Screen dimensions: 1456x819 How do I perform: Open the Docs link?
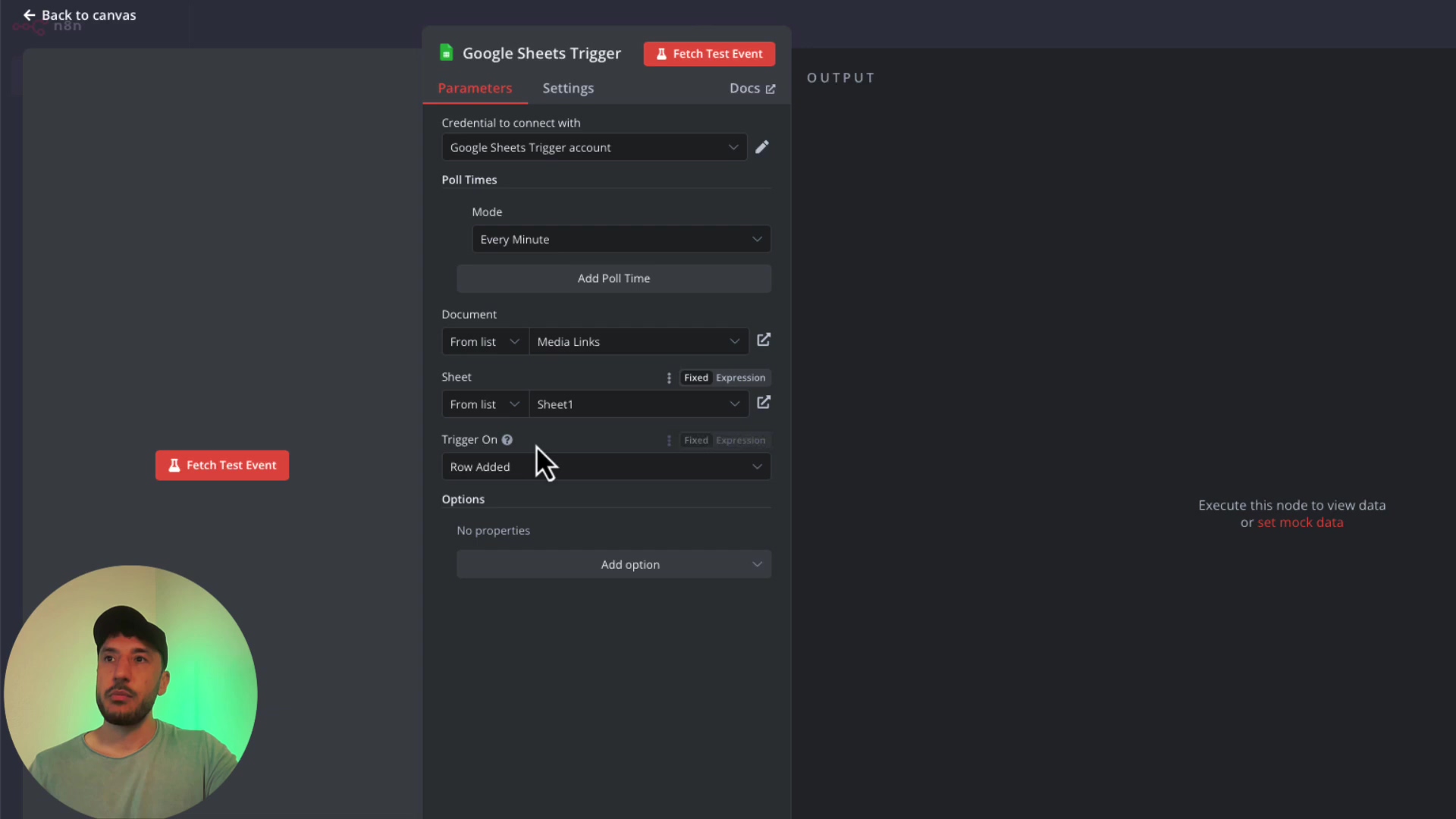pos(752,88)
